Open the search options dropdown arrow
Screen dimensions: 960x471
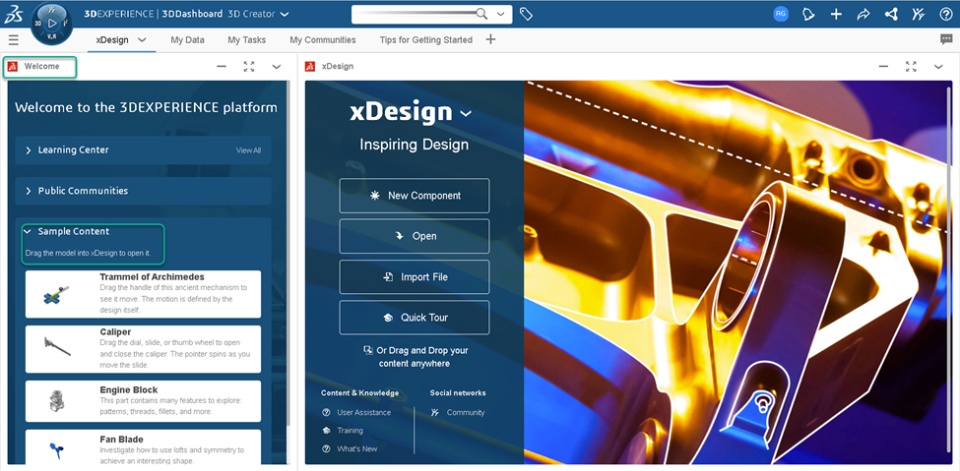501,14
